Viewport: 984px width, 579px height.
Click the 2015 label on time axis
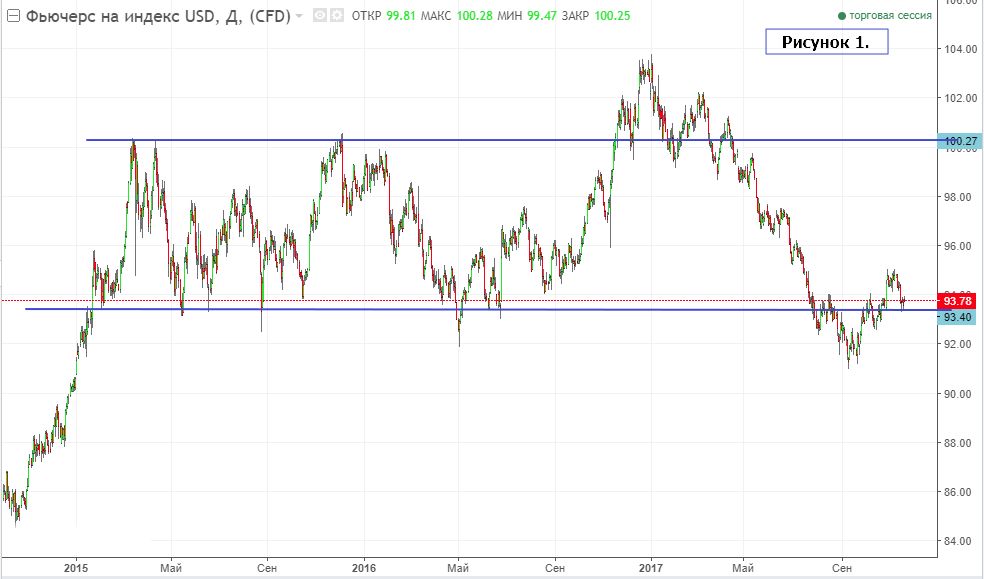pos(76,567)
